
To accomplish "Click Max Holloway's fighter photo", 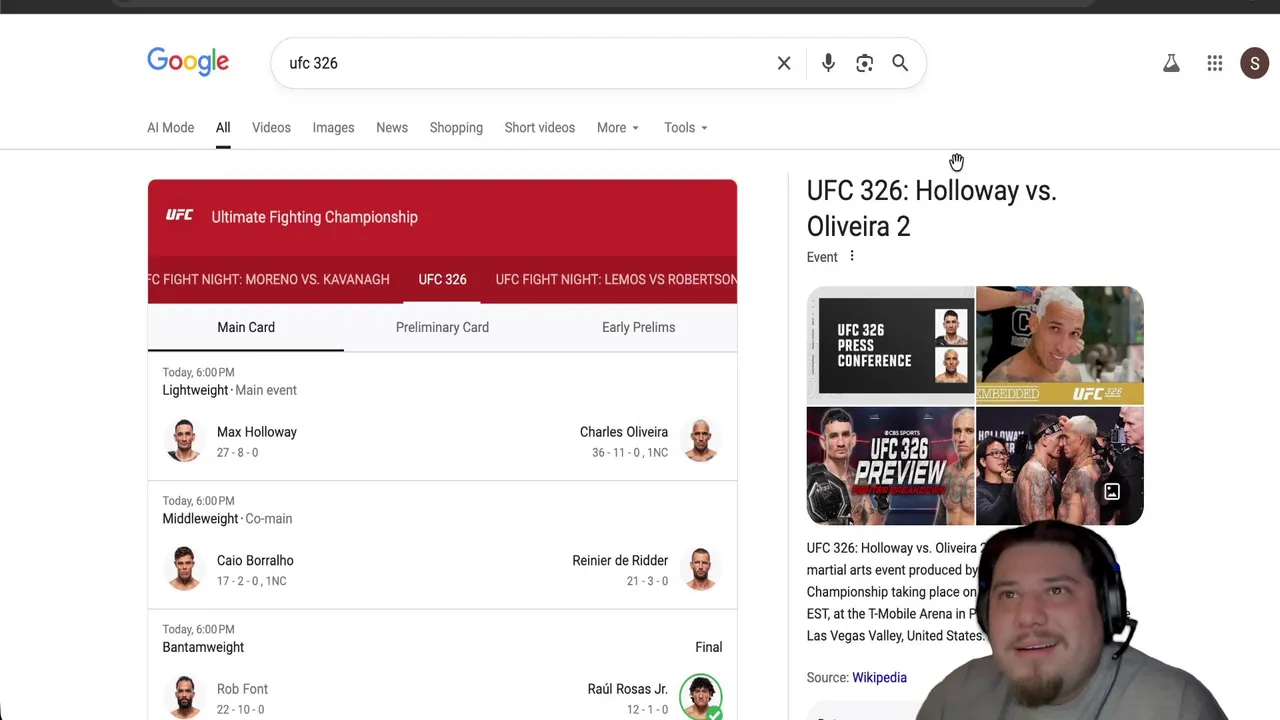I will coord(184,441).
